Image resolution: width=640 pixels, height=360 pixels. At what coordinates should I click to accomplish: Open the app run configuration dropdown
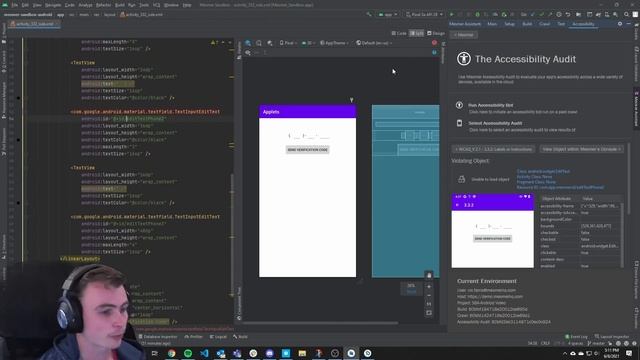(388, 14)
